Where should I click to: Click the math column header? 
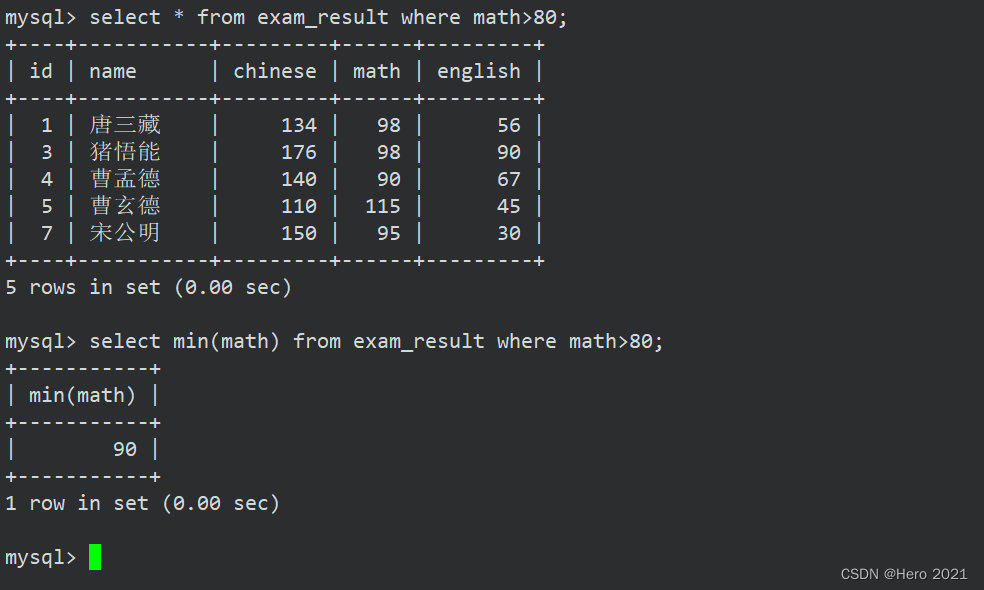(x=377, y=72)
